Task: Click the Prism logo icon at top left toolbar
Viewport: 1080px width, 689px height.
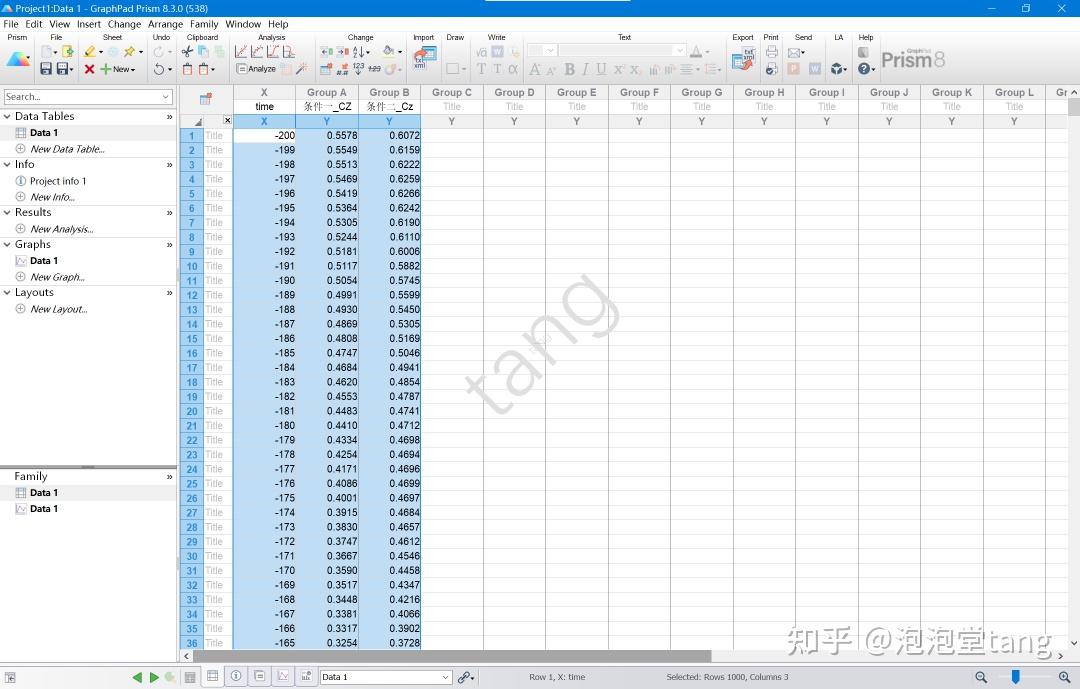Action: click(17, 60)
